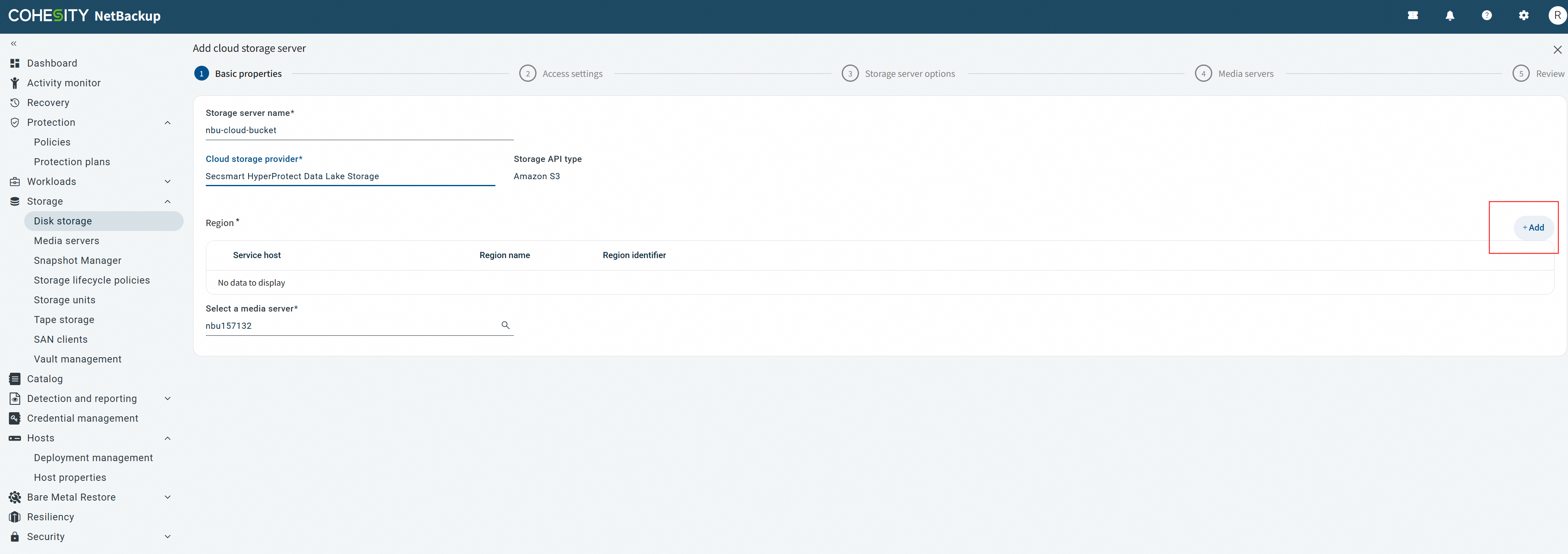Collapse the Hosts section chevron
This screenshot has height=554, width=1568.
pos(167,439)
